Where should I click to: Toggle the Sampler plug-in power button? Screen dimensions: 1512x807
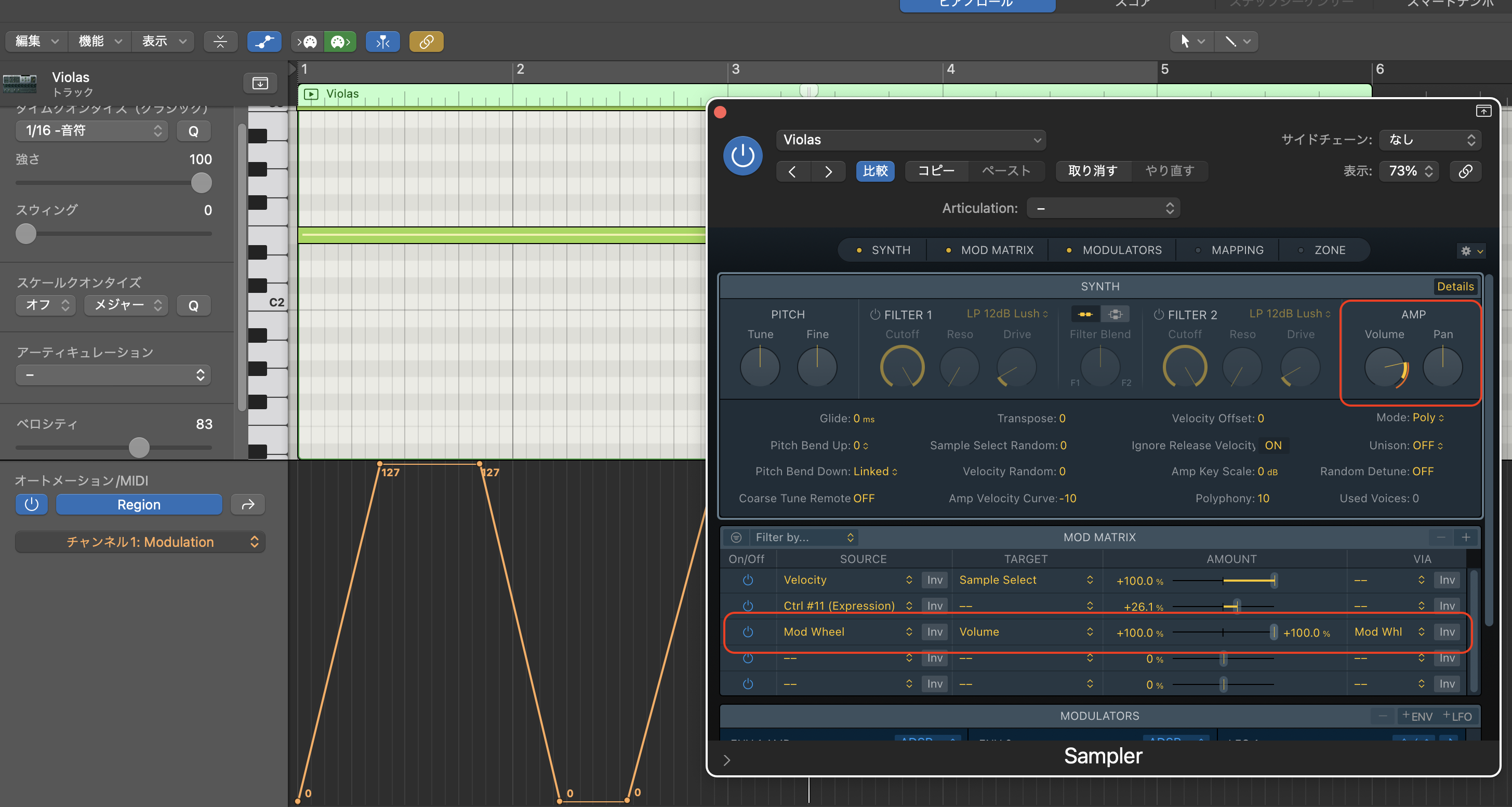742,156
